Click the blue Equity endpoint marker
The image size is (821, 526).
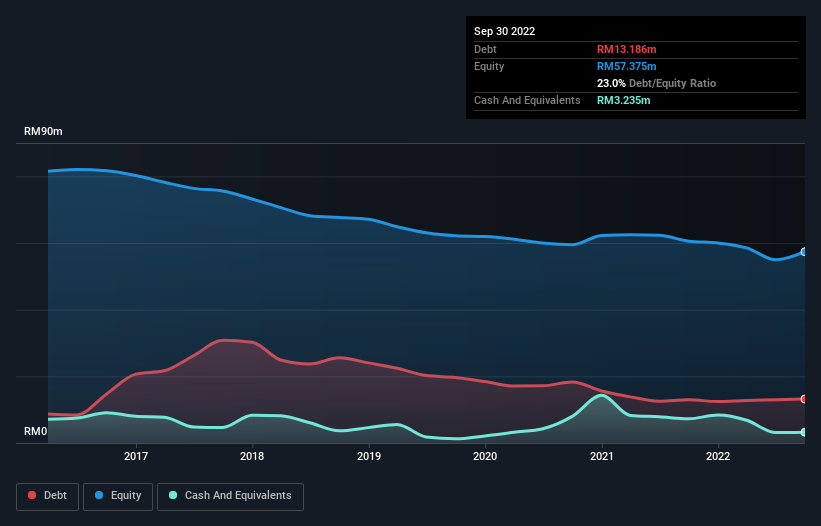coord(804,252)
